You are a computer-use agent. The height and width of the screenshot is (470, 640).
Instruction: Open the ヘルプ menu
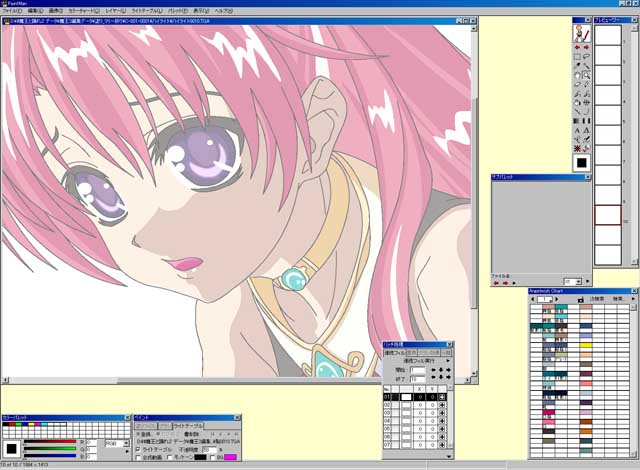[x=223, y=11]
